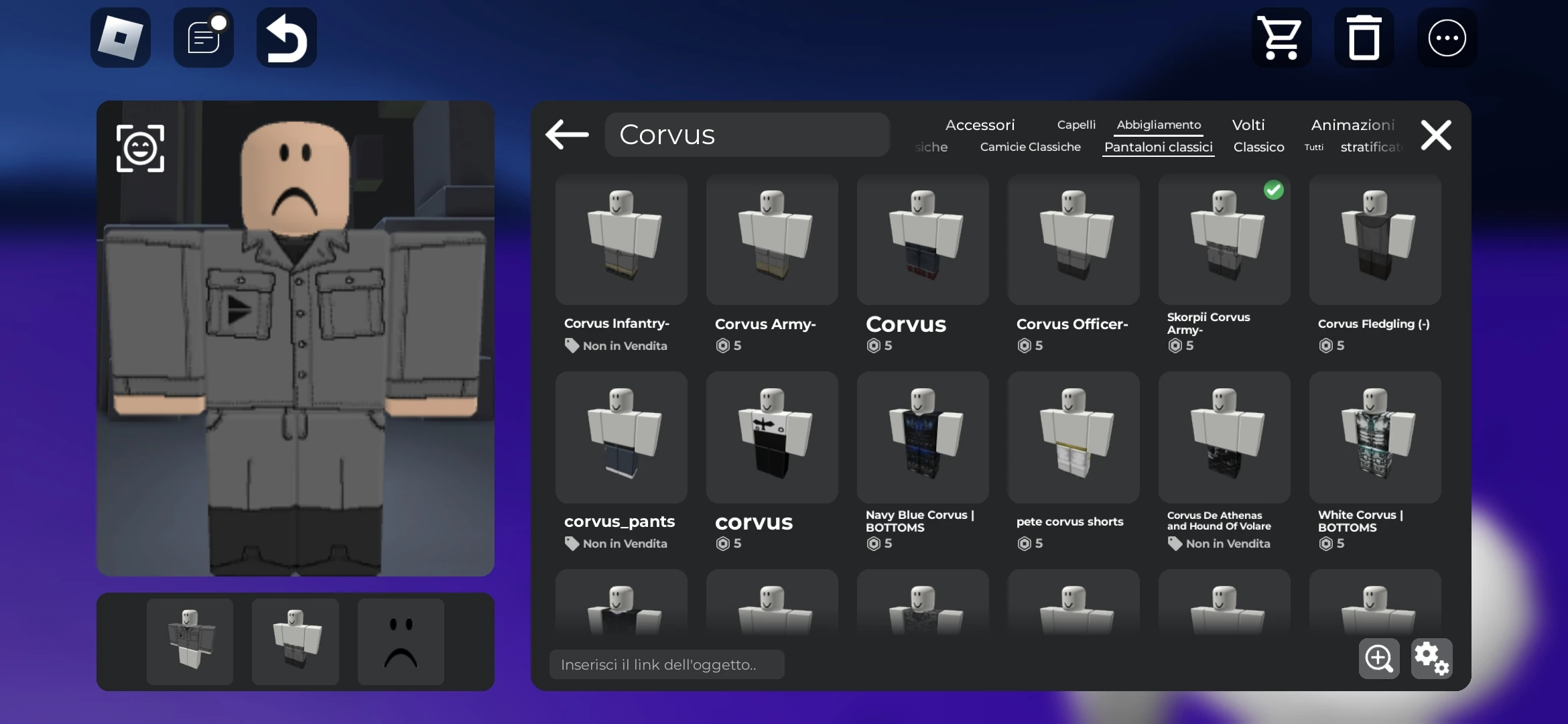Switch to the Accessori tab
The height and width of the screenshot is (724, 1568).
coord(980,125)
